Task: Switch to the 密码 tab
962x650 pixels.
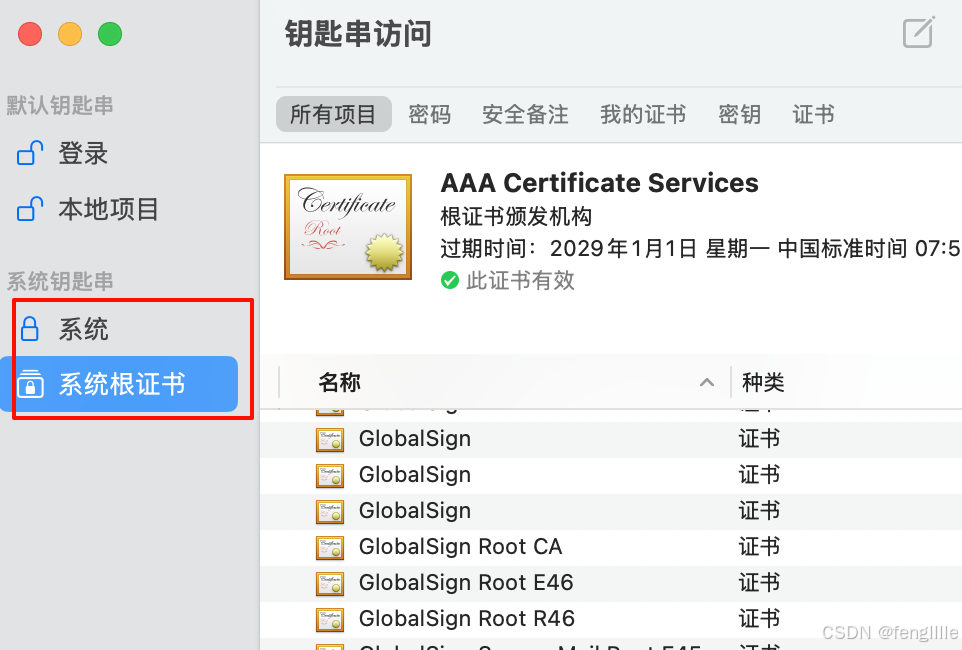Action: point(429,114)
